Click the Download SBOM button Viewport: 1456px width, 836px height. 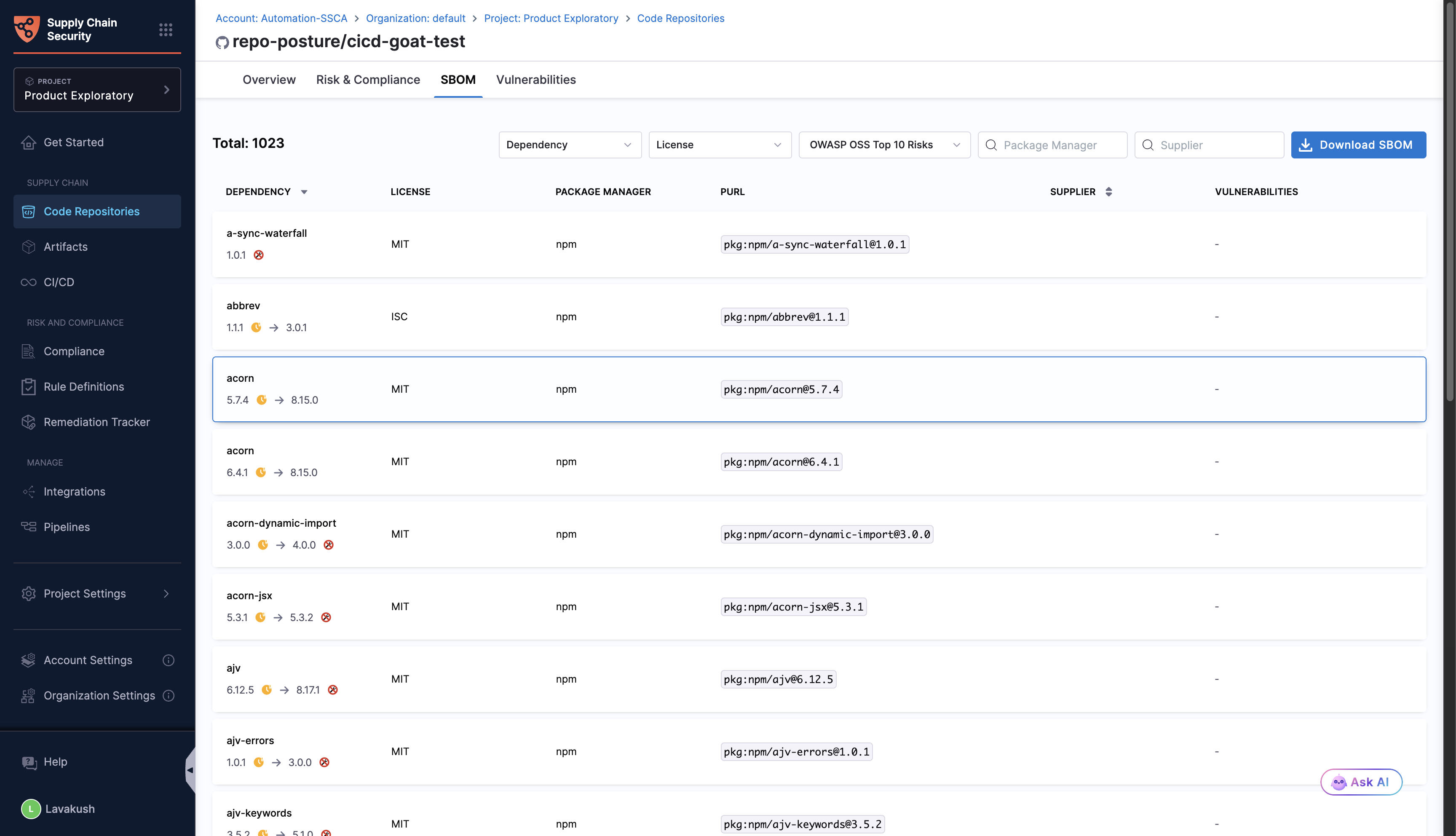(x=1358, y=145)
